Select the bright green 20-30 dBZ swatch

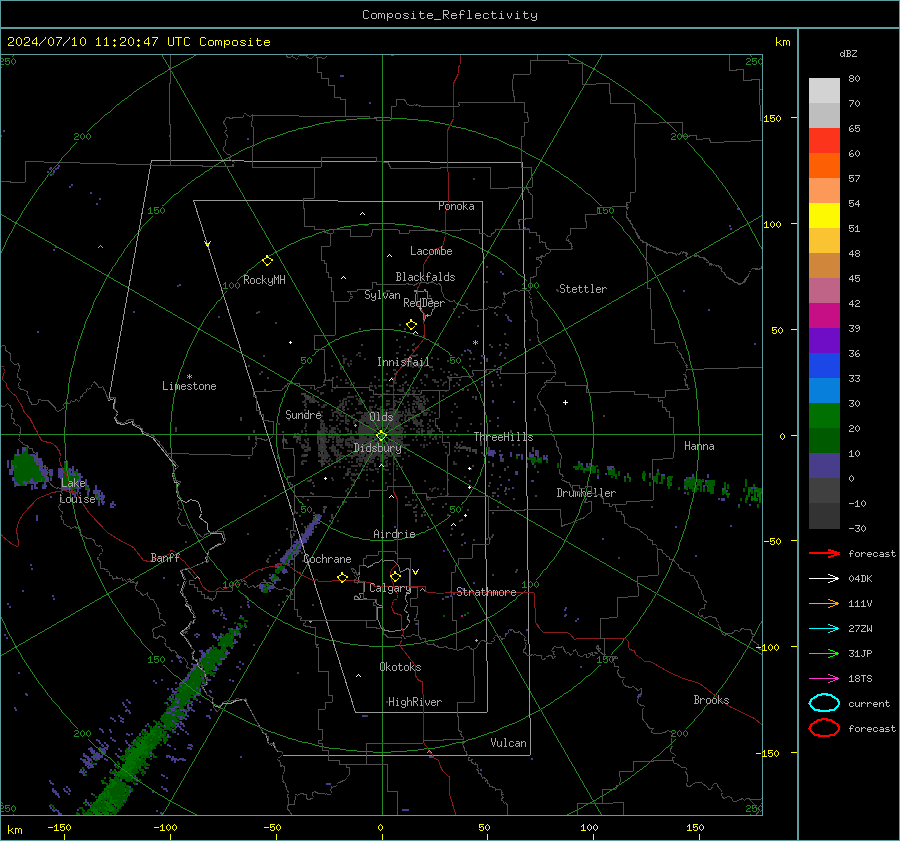coord(824,416)
